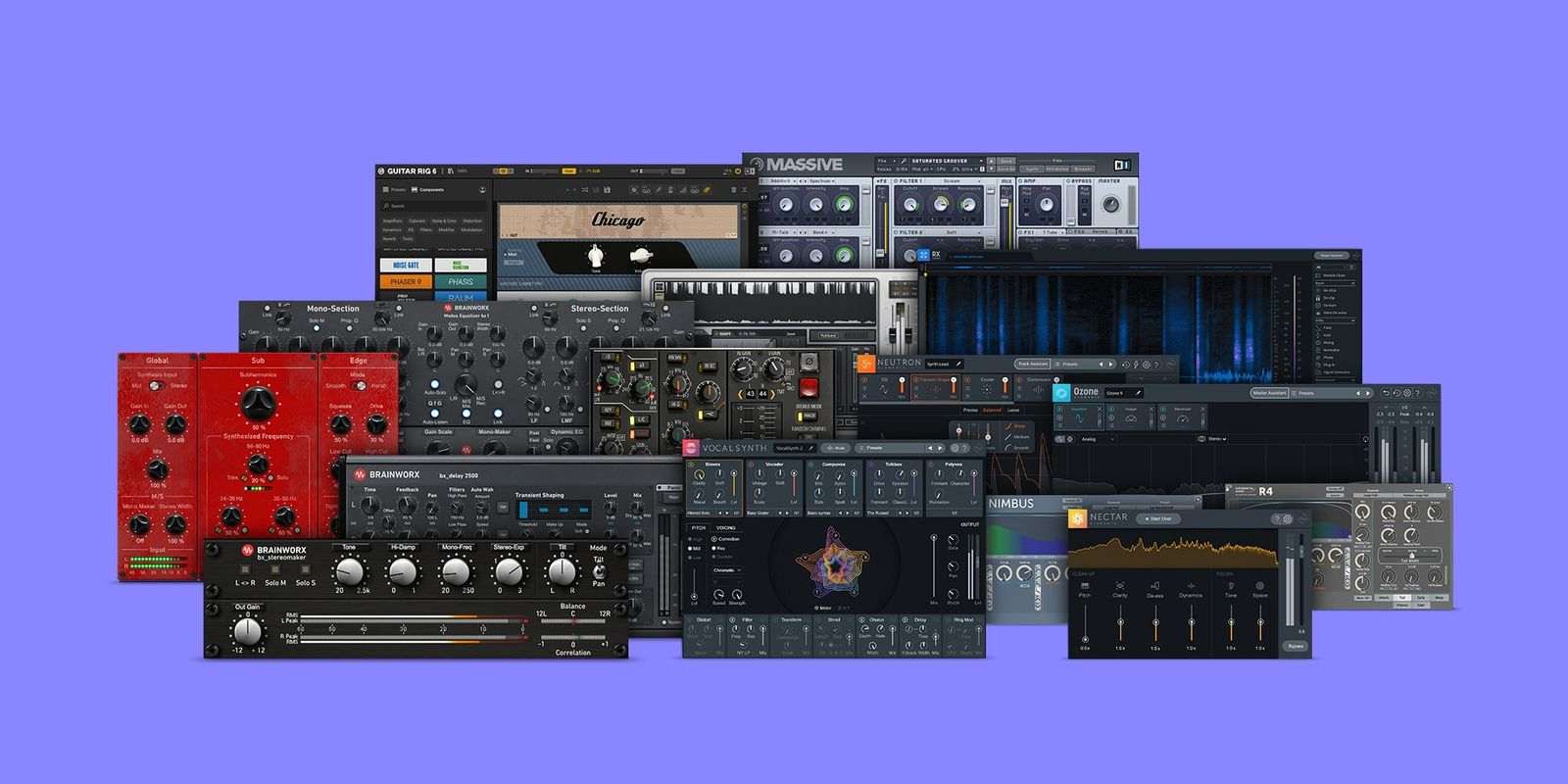
Task: Click the Pitch module icon in Nectar
Action: pos(1085,586)
